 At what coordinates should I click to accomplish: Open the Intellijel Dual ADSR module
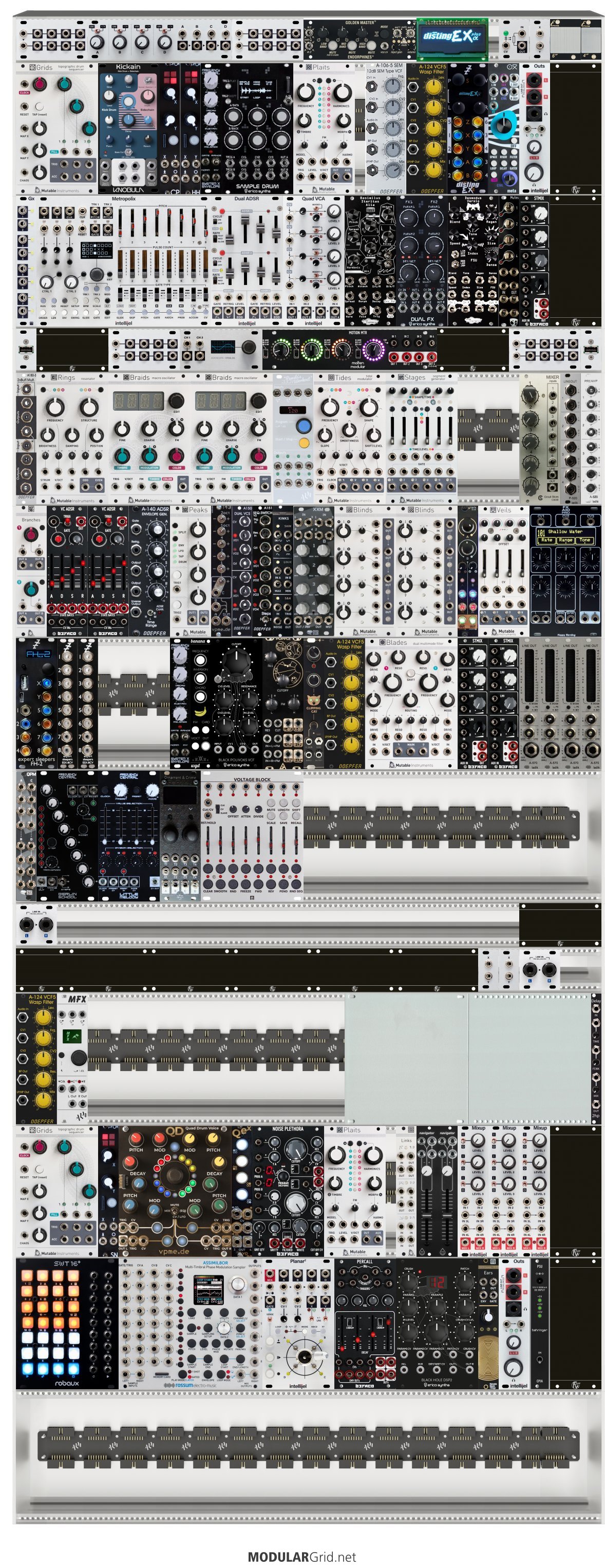[247, 260]
